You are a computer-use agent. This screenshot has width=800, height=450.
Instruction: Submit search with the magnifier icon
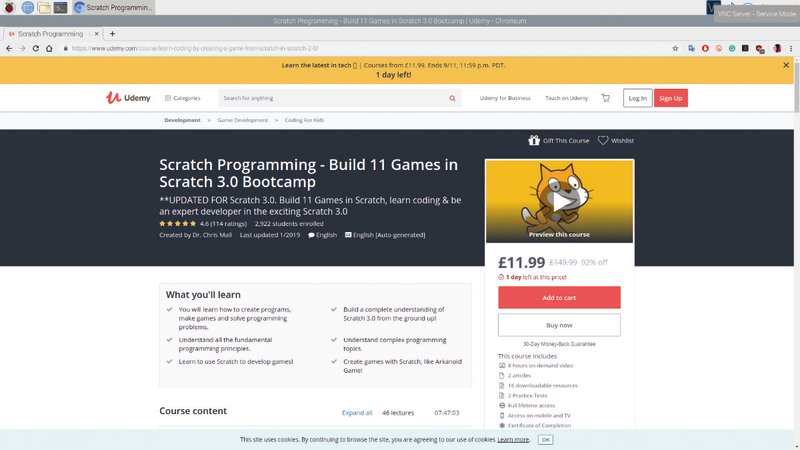coord(452,98)
